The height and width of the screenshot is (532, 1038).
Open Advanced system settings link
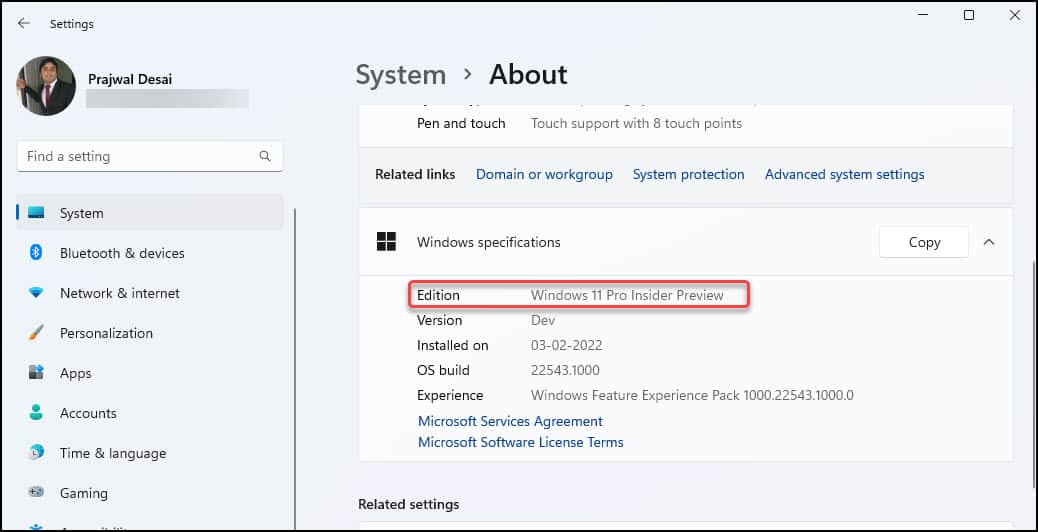845,175
